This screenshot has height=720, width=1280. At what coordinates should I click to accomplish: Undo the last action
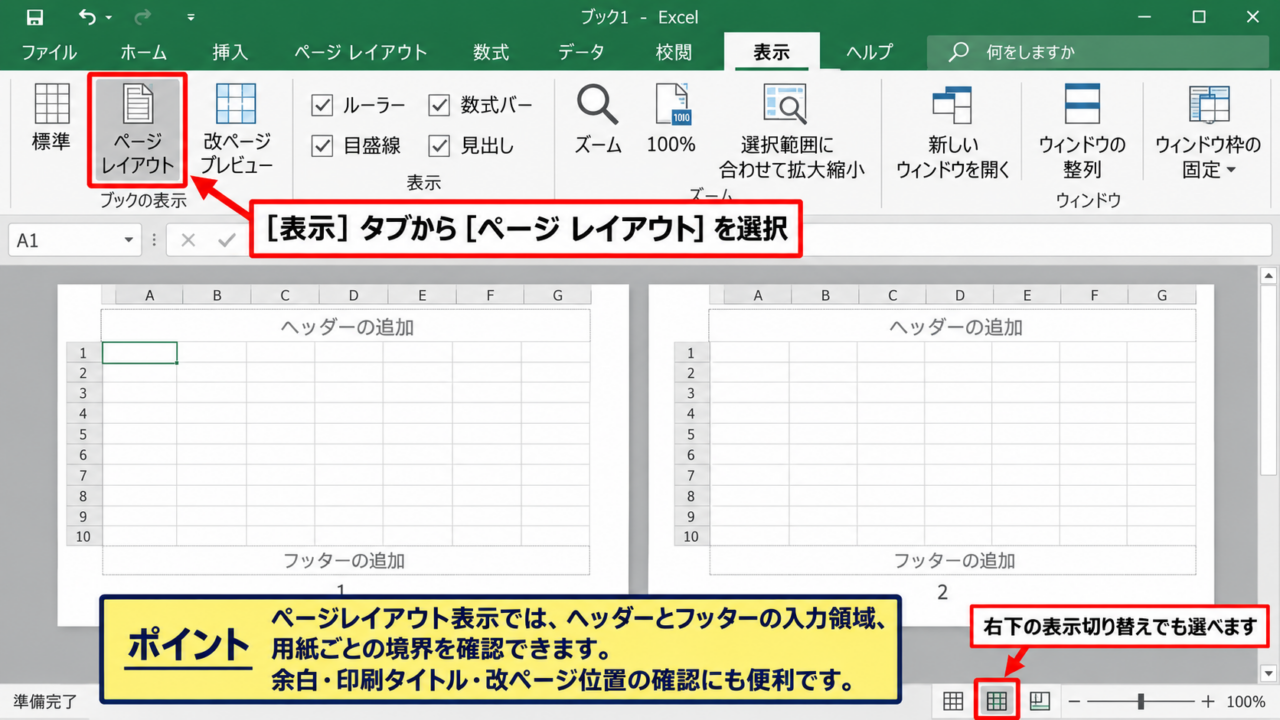tap(87, 17)
